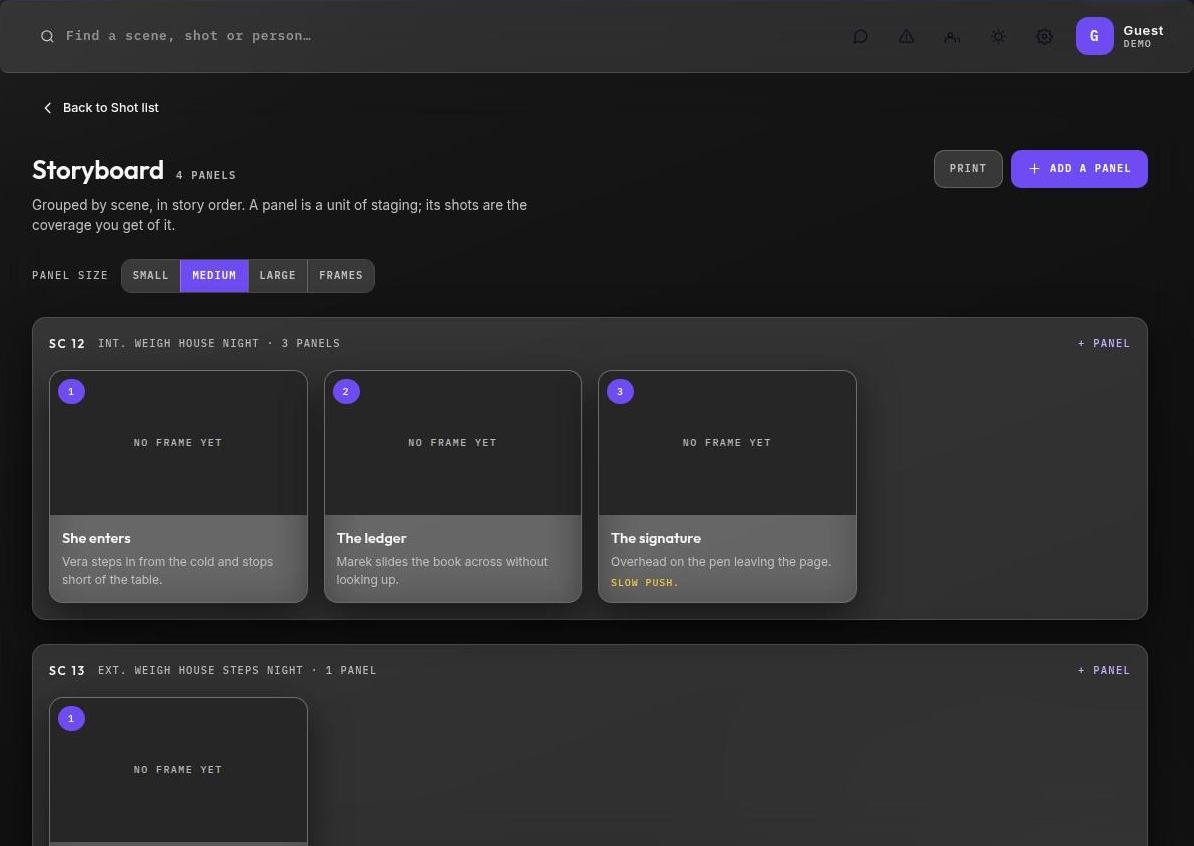Image resolution: width=1194 pixels, height=846 pixels.
Task: Add a panel to scene 13
Action: click(x=1103, y=671)
